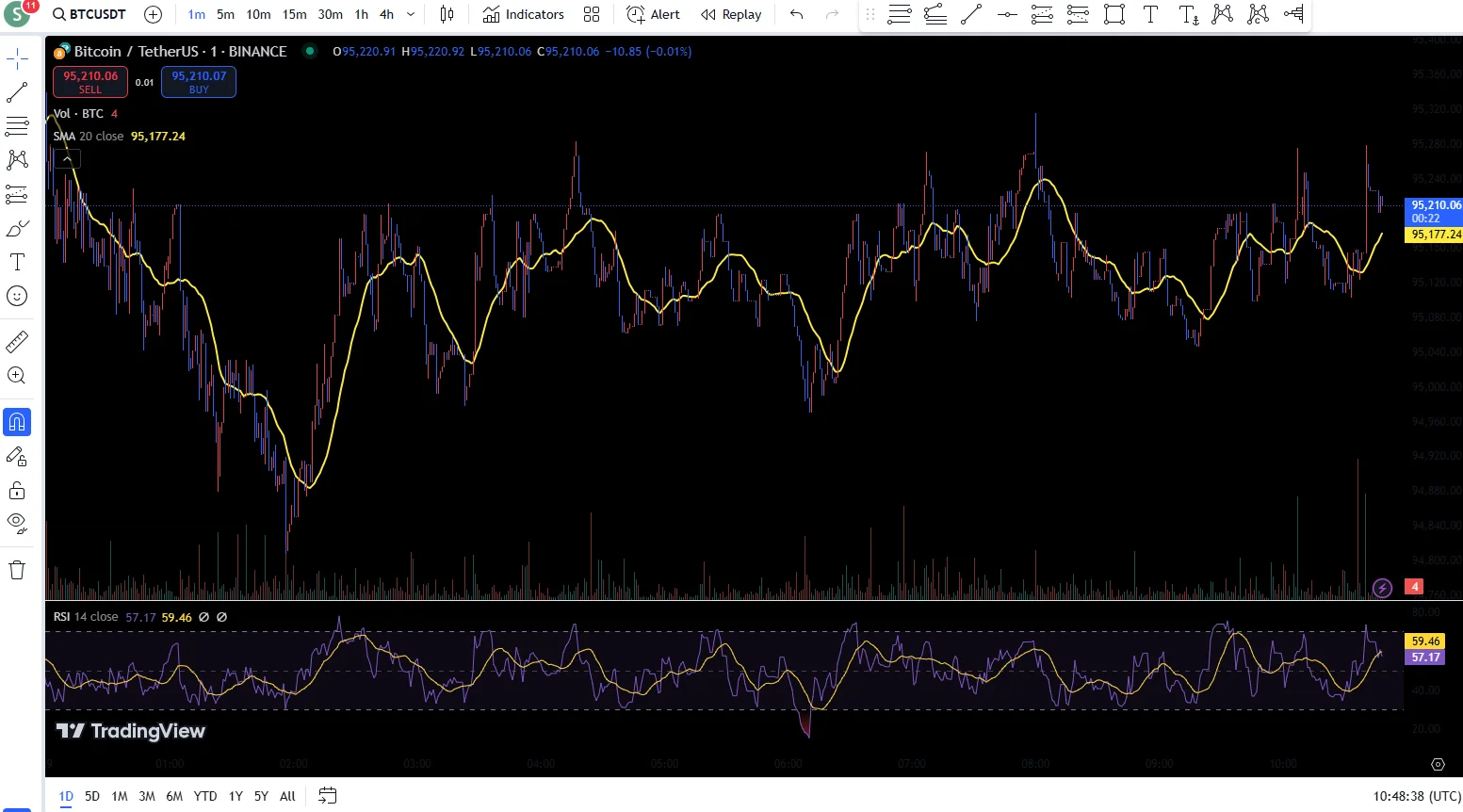Screen dimensions: 1463x812
Task: Open the Measure ruler tool
Action: [x=17, y=341]
